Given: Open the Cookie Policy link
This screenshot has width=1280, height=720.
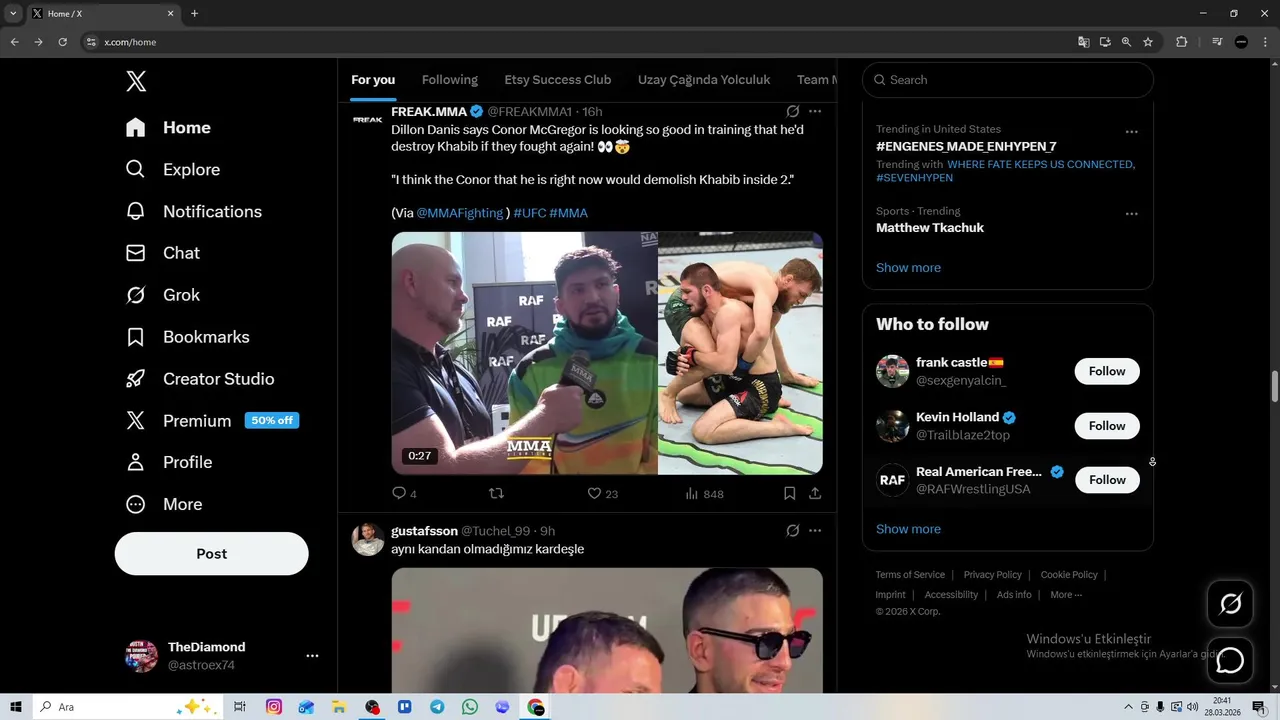Looking at the screenshot, I should pos(1069,575).
